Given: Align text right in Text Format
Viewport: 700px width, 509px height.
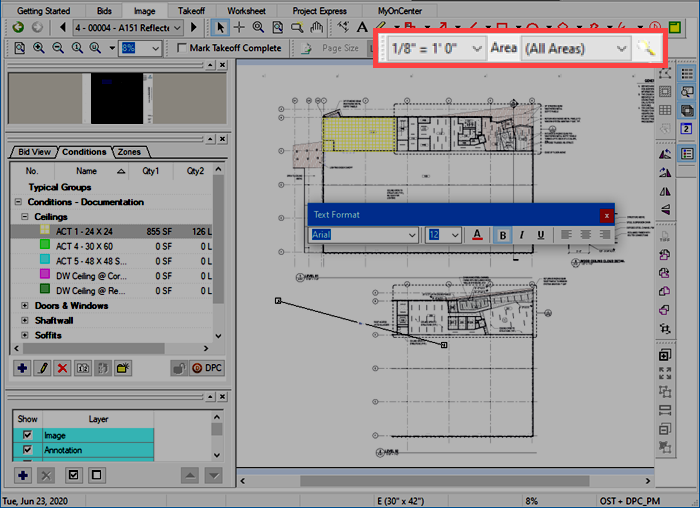Looking at the screenshot, I should coord(605,235).
